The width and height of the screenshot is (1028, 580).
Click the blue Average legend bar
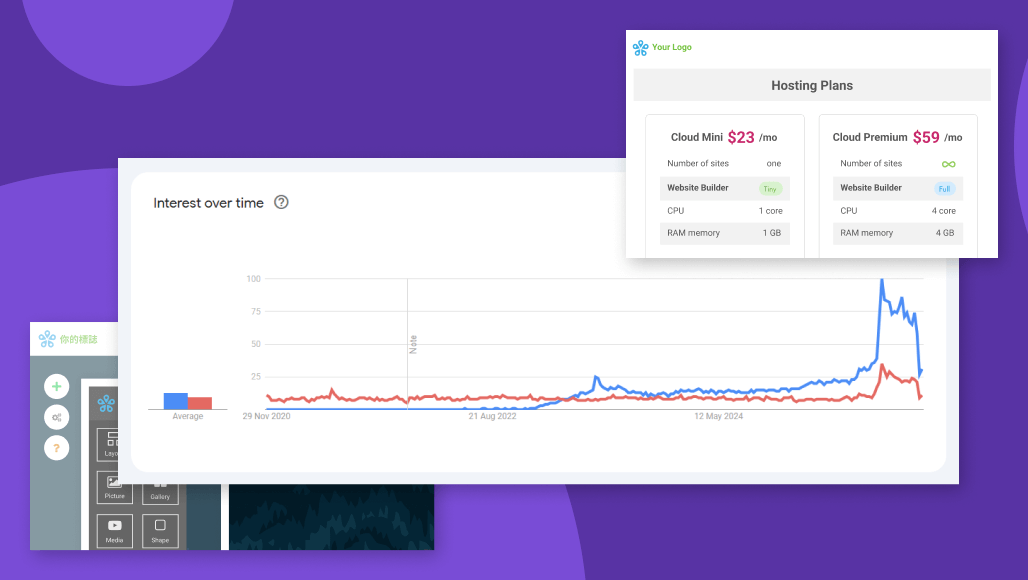pos(176,399)
